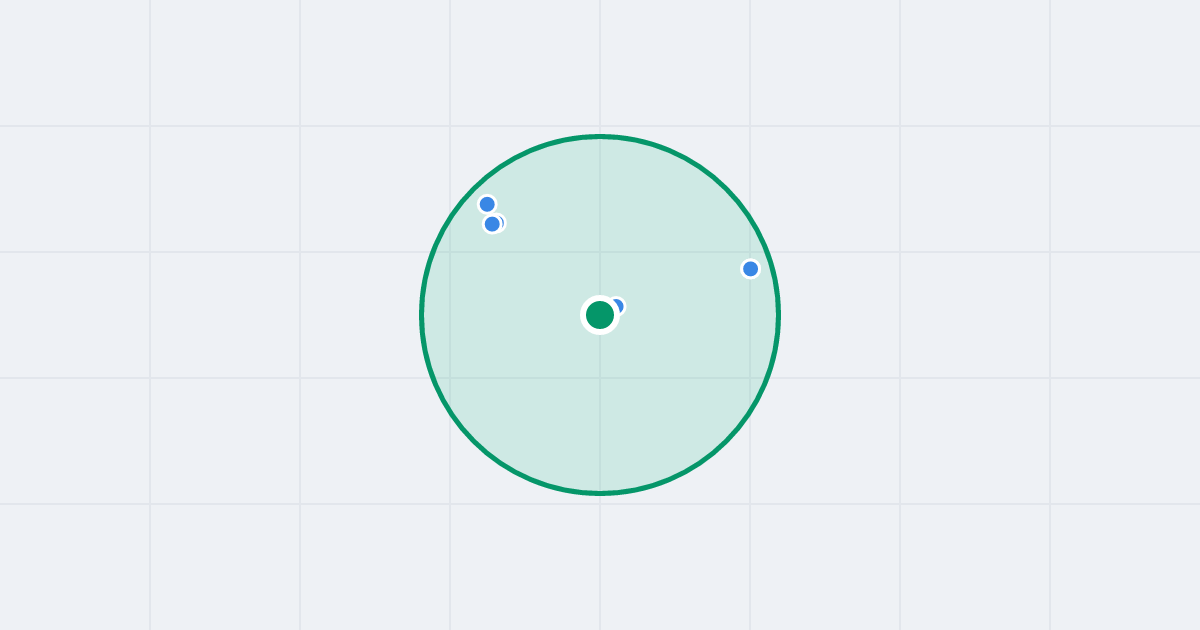
Task: Select the lone blue dot right of center
Action: (x=751, y=269)
